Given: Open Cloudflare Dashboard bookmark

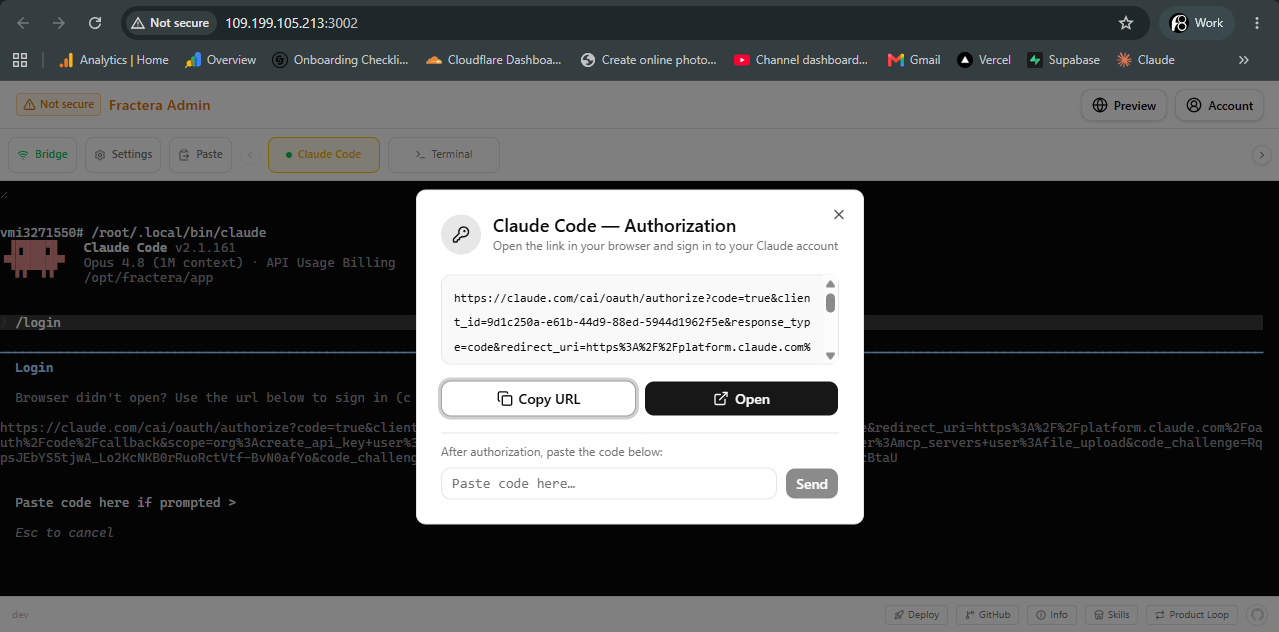Looking at the screenshot, I should click(x=494, y=60).
